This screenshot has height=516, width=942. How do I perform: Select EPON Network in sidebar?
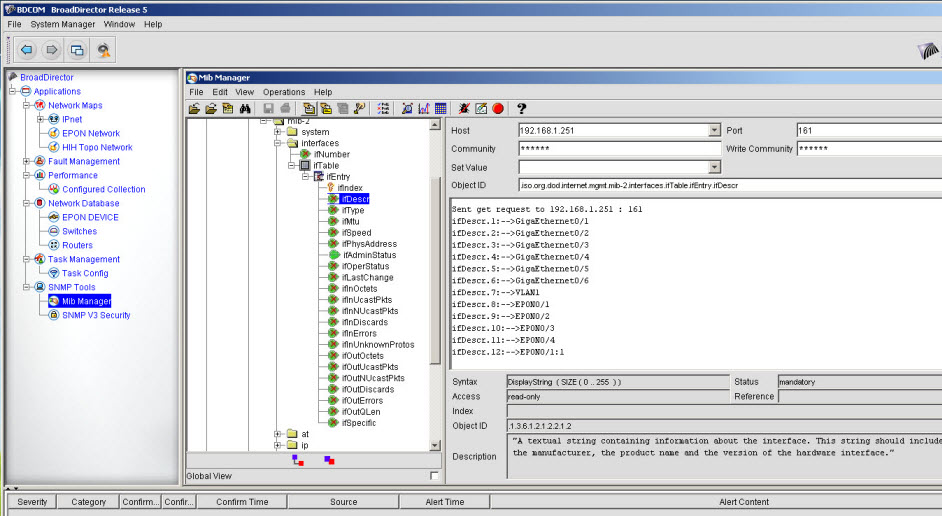pyautogui.click(x=90, y=133)
